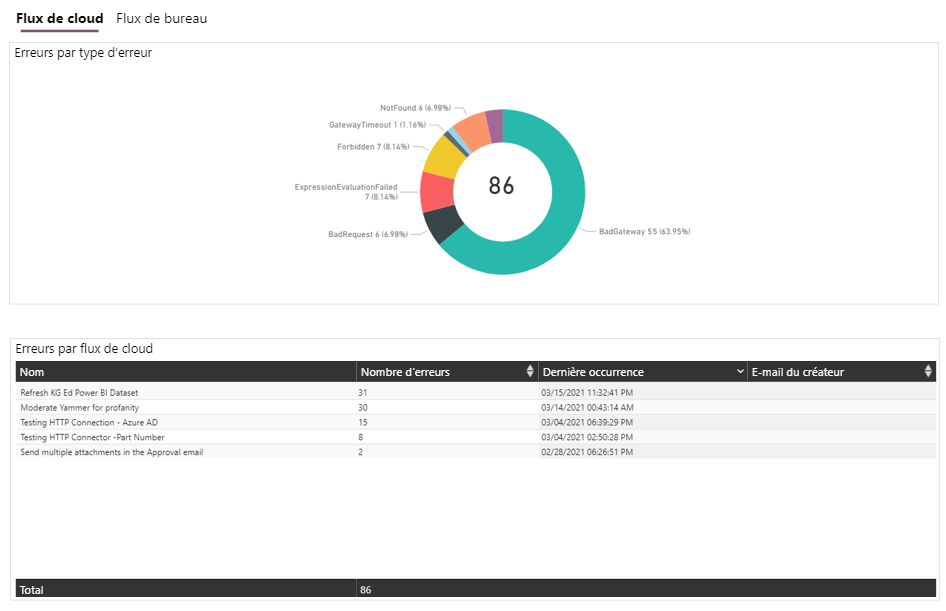Click the Erreurs par type d'erreur title
The height and width of the screenshot is (611, 946).
point(83,53)
